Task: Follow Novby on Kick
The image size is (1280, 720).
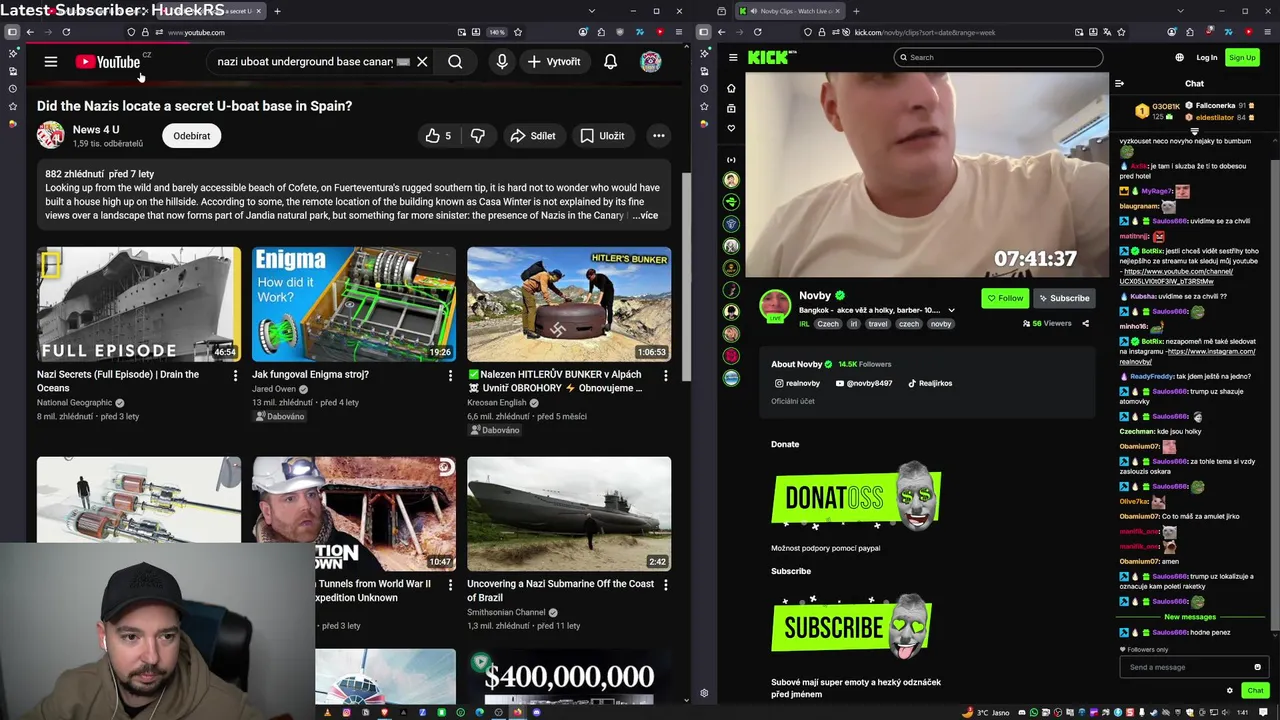Action: click(1005, 298)
